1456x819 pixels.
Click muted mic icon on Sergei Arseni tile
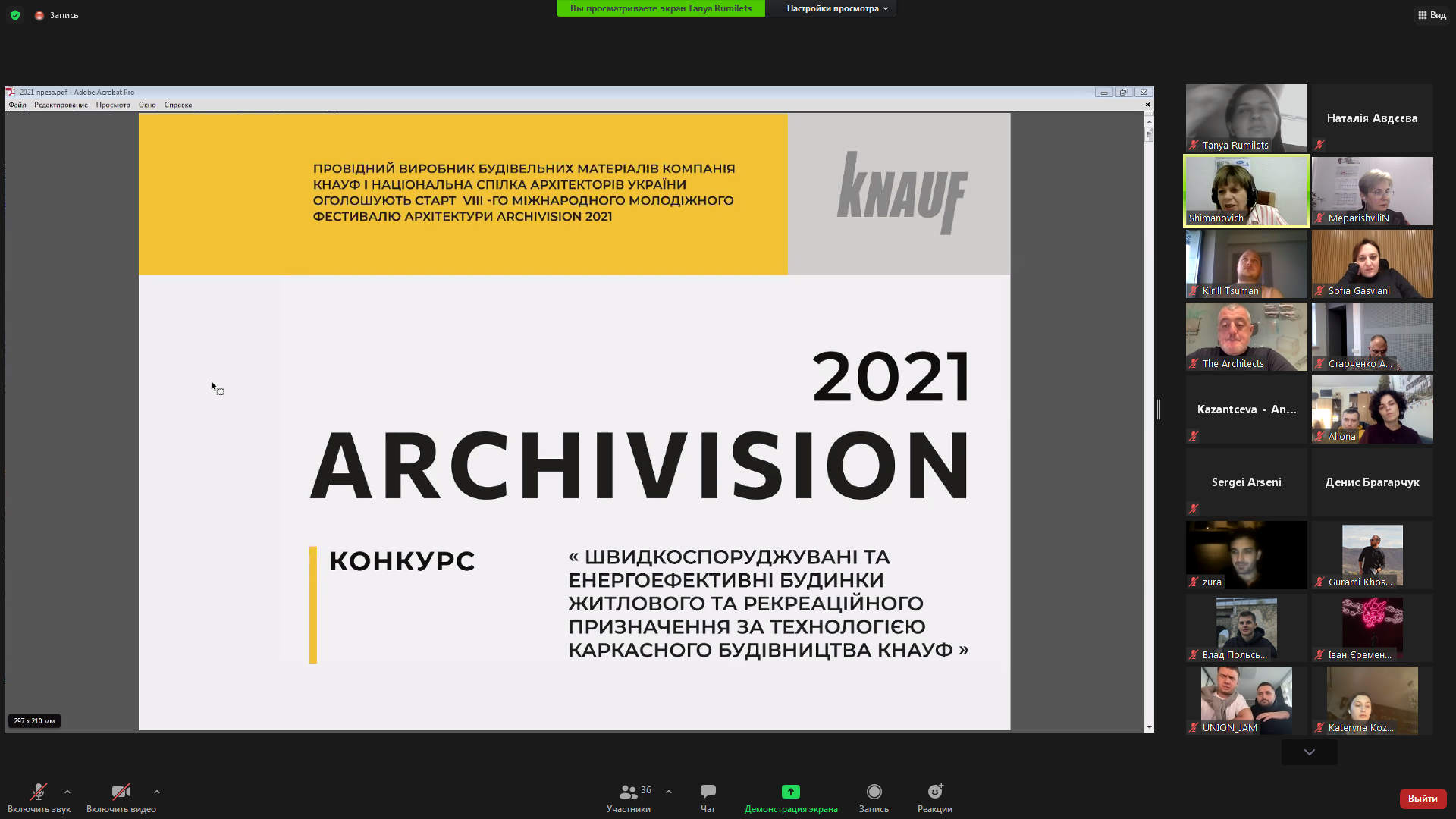(1194, 509)
